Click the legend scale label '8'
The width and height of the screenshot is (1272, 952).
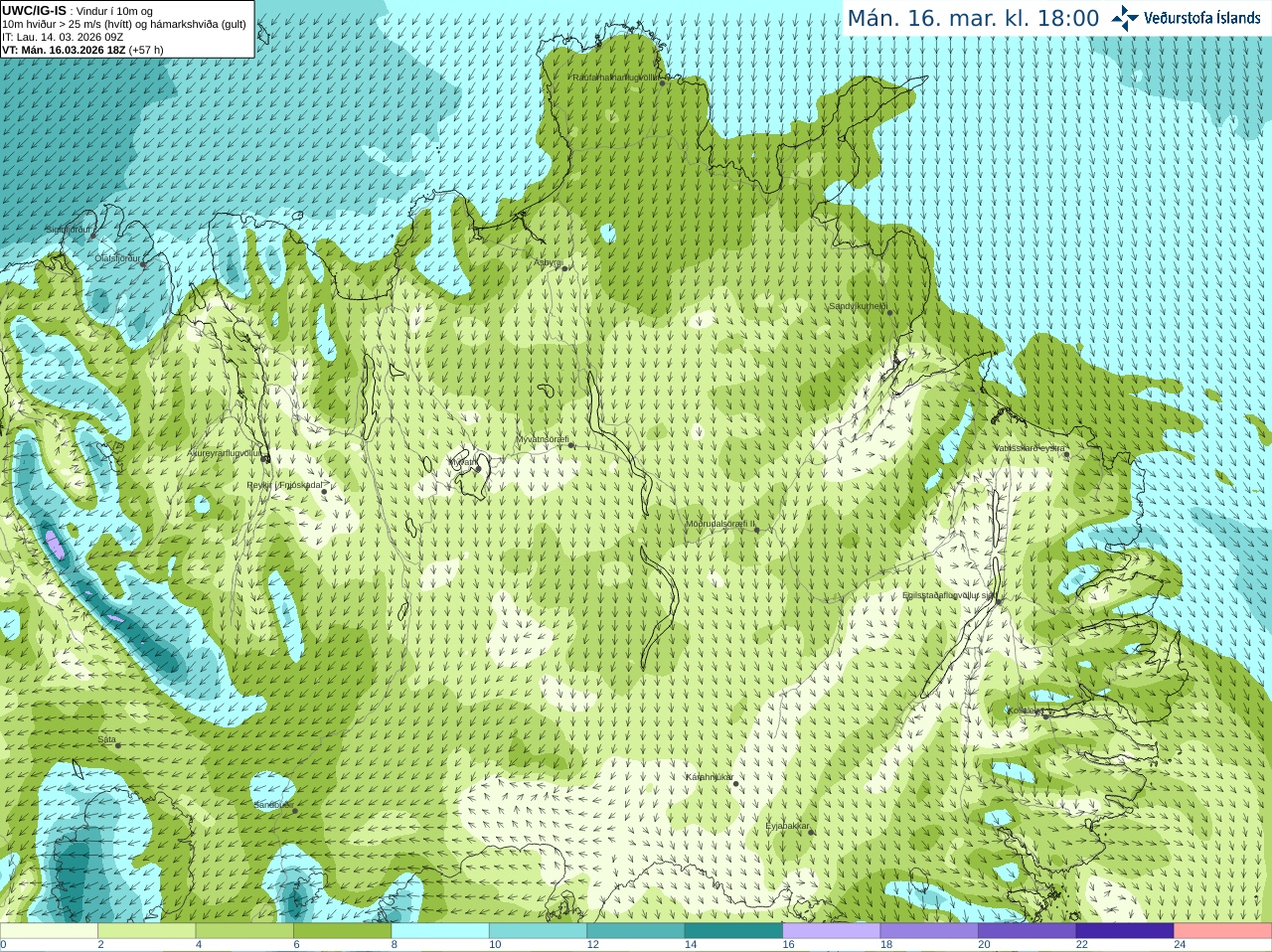click(x=395, y=945)
